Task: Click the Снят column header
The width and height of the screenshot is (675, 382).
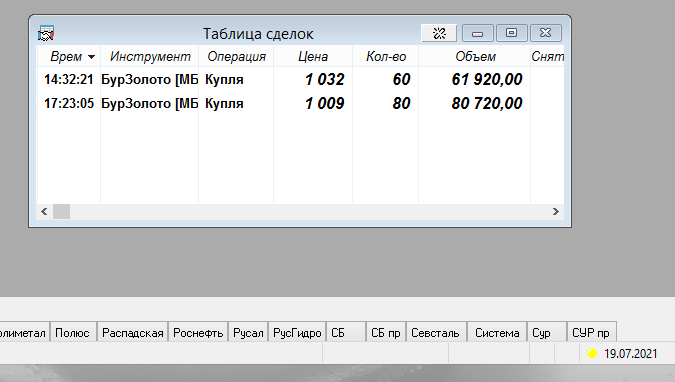Action: (x=547, y=56)
